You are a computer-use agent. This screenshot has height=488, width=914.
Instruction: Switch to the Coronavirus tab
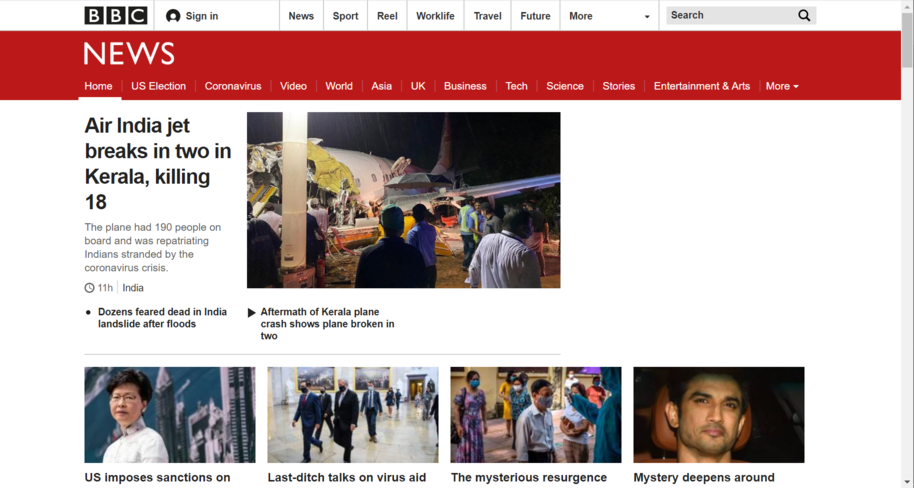(233, 86)
